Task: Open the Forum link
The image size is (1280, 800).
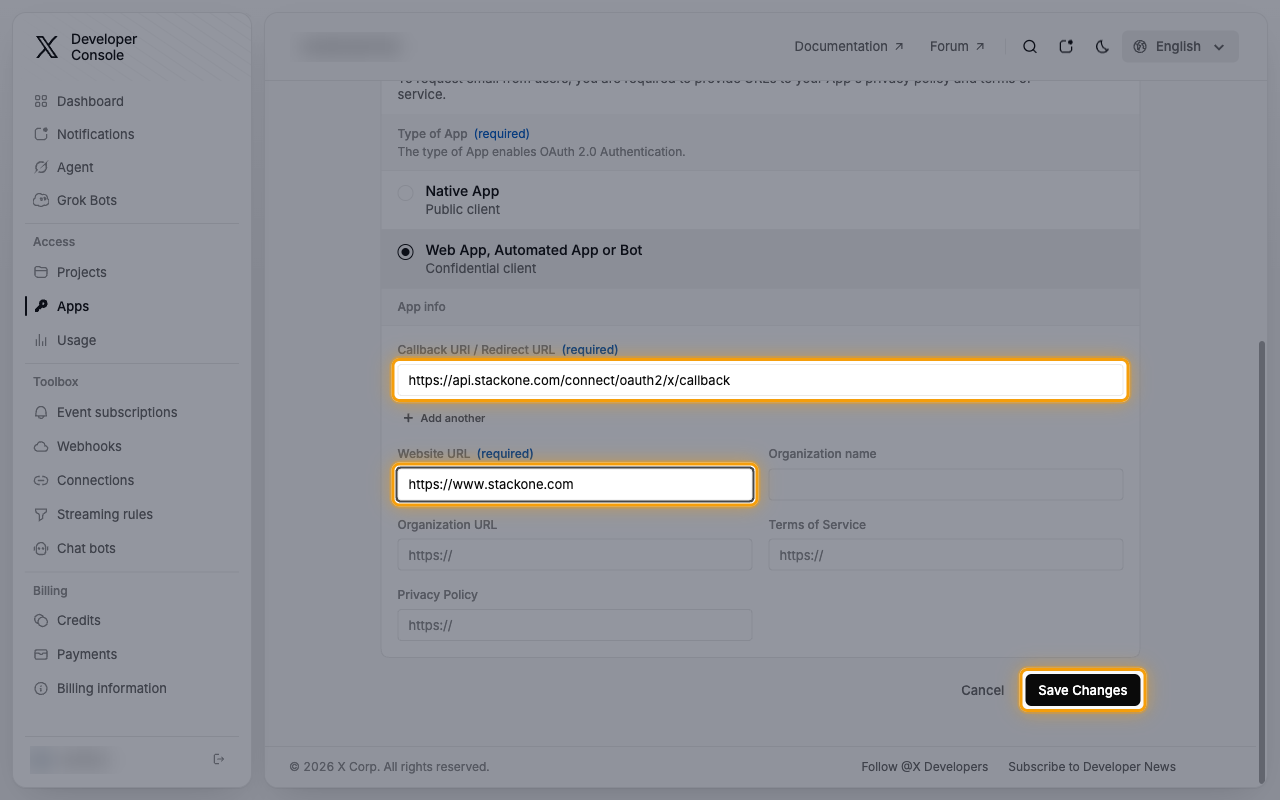Action: pos(957,46)
